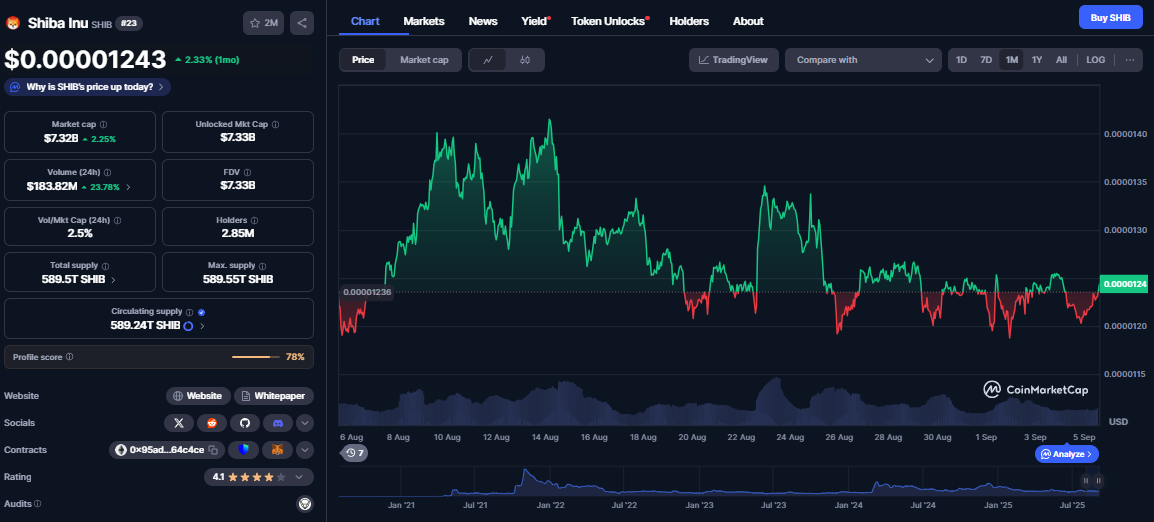Click the 0.00001236 baseline price label

367,292
